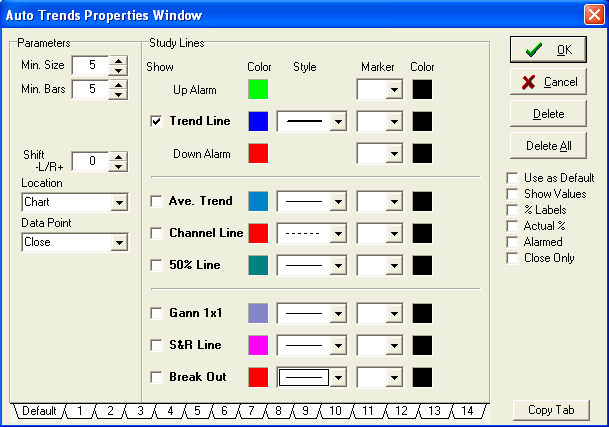Click the magenta S&R Line color swatch

tap(259, 345)
